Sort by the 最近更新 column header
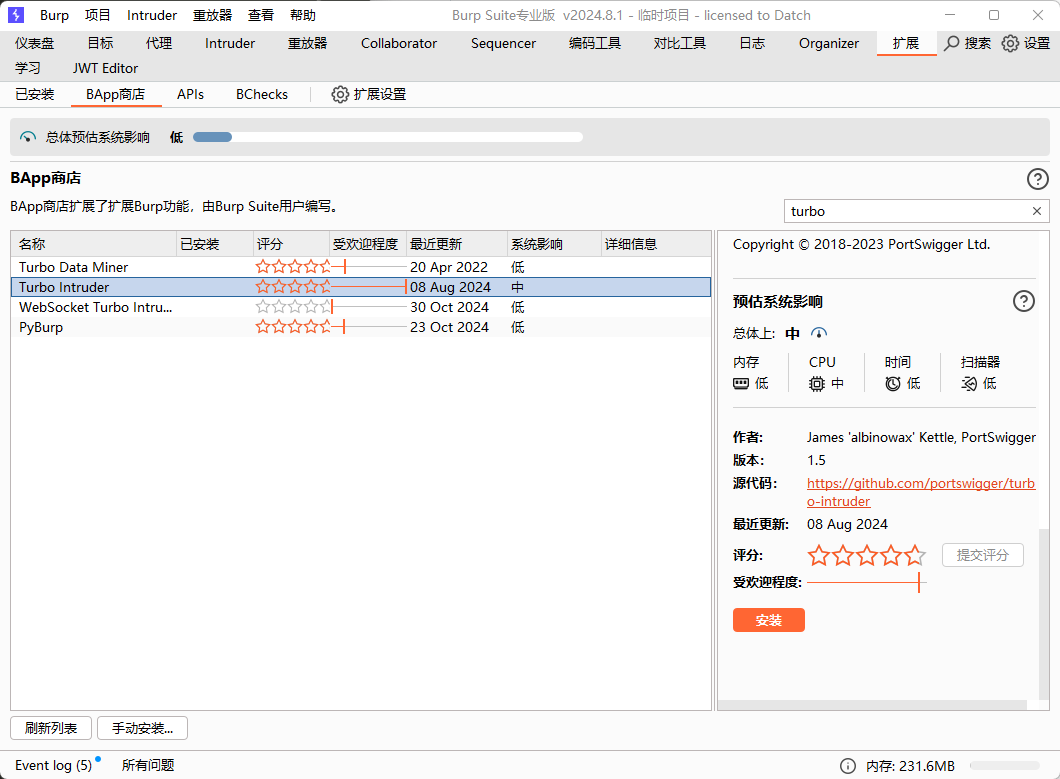The width and height of the screenshot is (1060, 779). (x=457, y=244)
